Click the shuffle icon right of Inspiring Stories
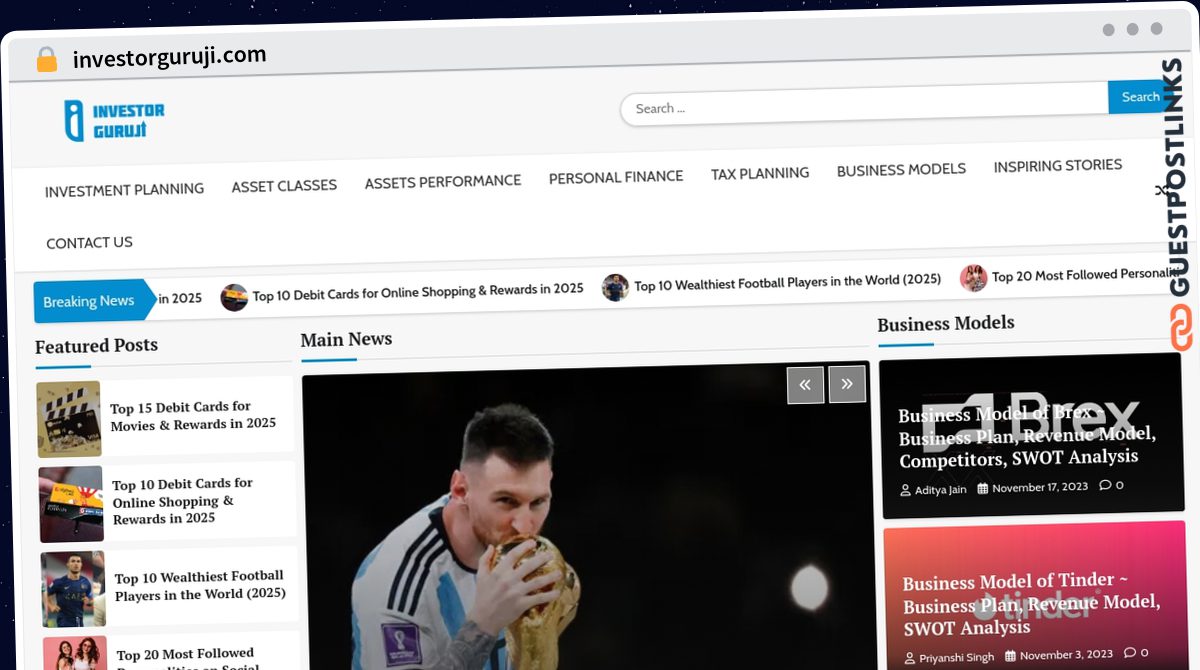The width and height of the screenshot is (1200, 670). pyautogui.click(x=1161, y=190)
